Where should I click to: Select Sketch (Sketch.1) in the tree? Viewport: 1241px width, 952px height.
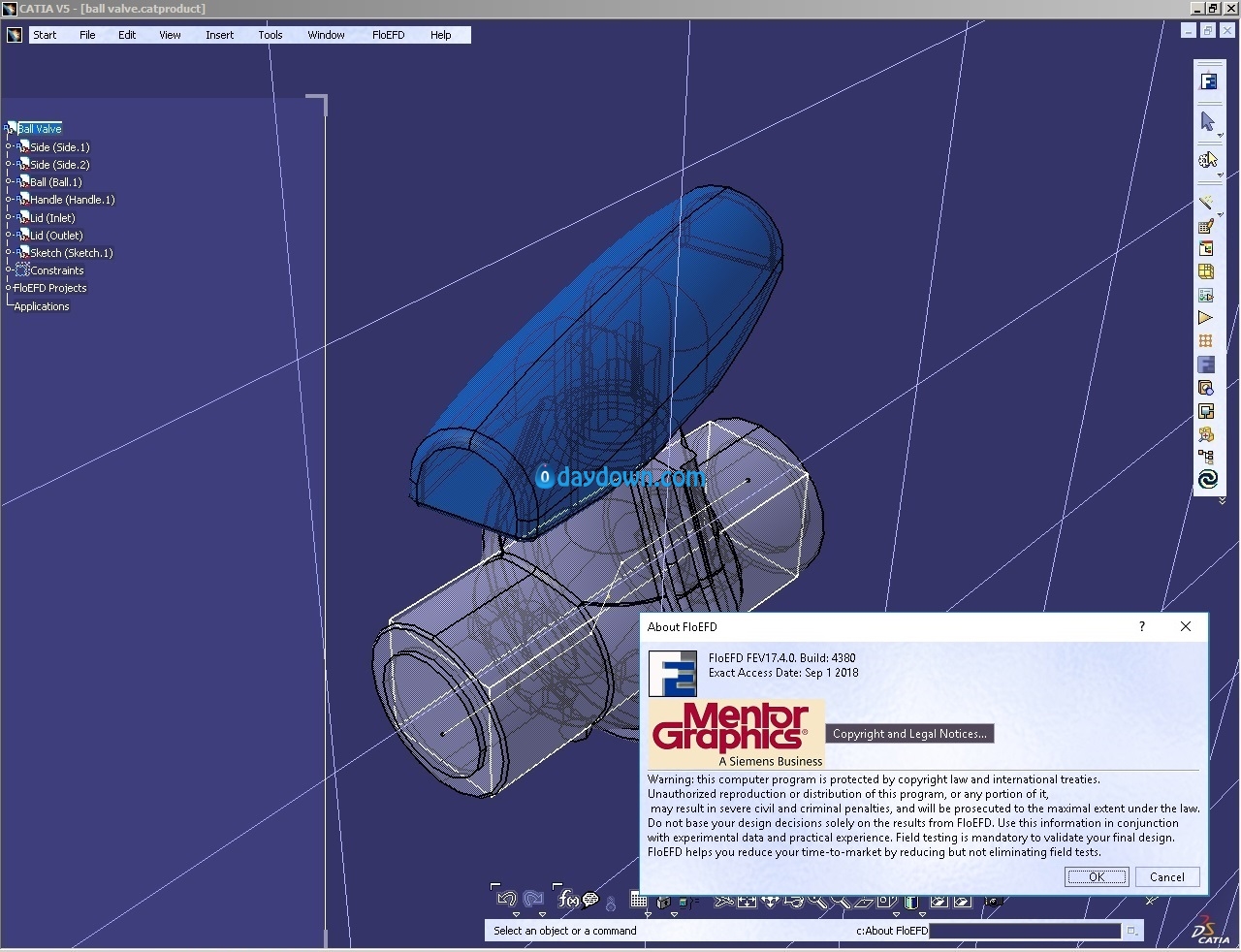pyautogui.click(x=71, y=253)
